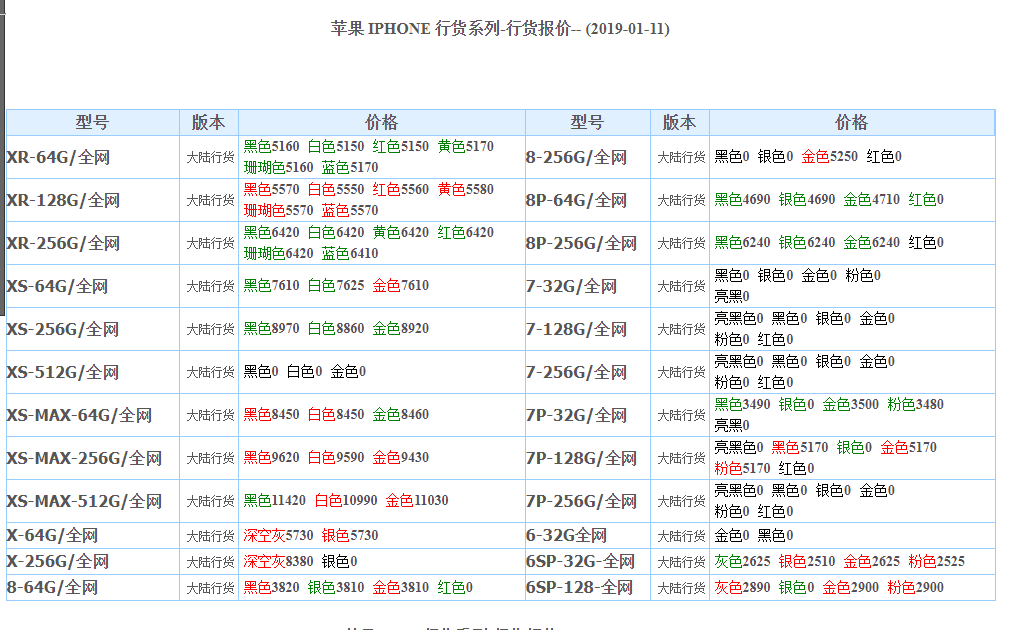
Task: Click the 8P-256G/全网 model cell
Action: click(588, 243)
